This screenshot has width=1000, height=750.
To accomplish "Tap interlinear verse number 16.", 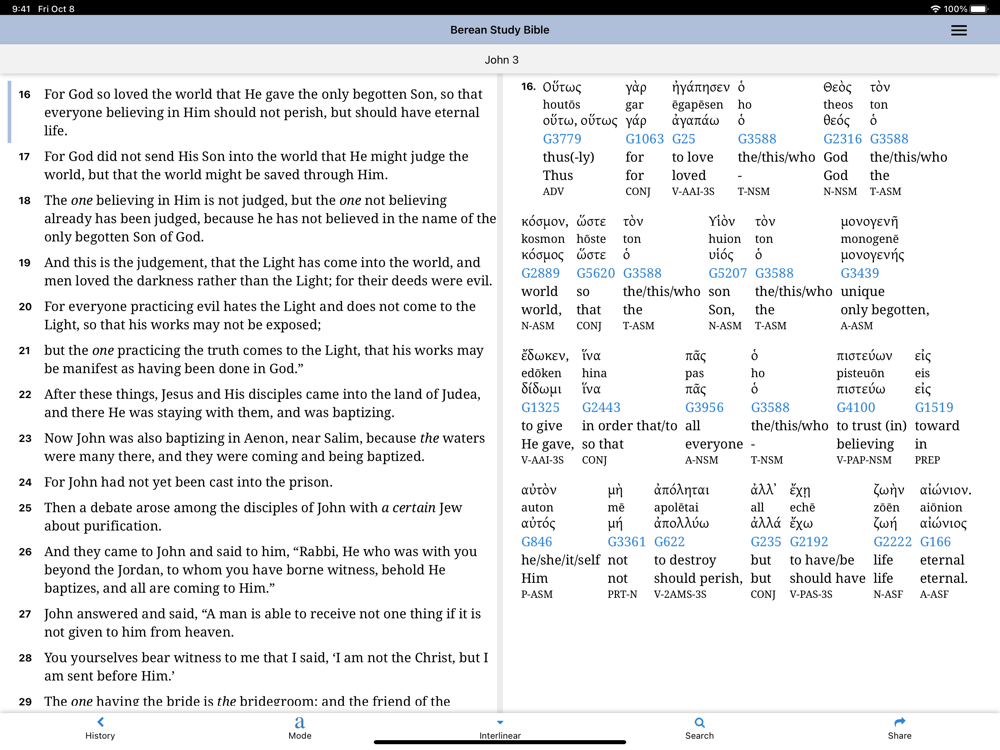I will coord(528,86).
